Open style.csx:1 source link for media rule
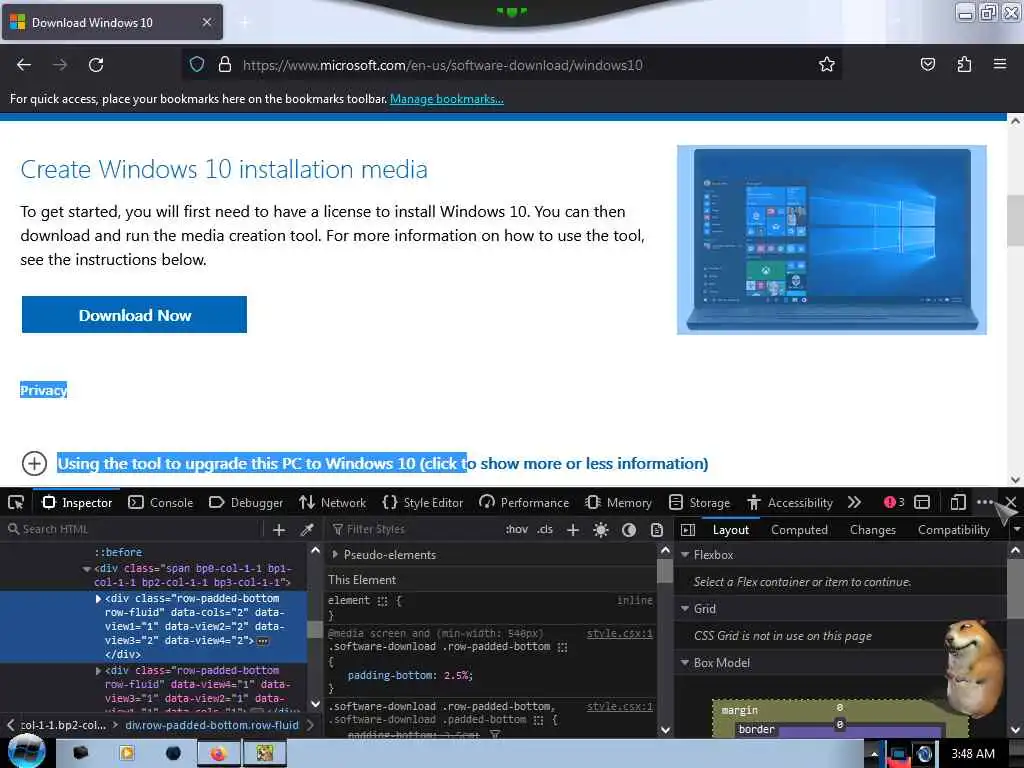The width and height of the screenshot is (1024, 768). (619, 633)
